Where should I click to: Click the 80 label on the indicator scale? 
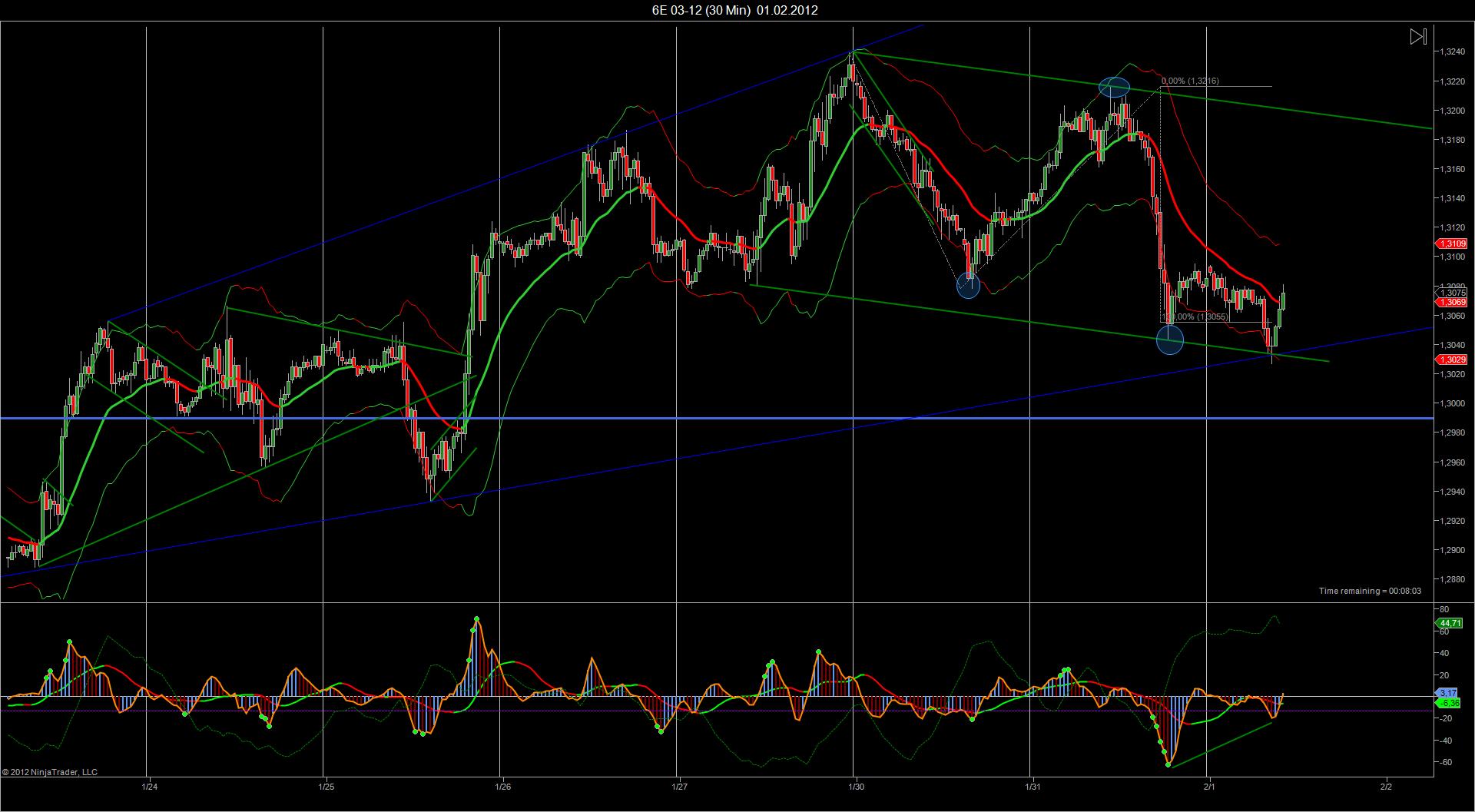click(x=1445, y=610)
